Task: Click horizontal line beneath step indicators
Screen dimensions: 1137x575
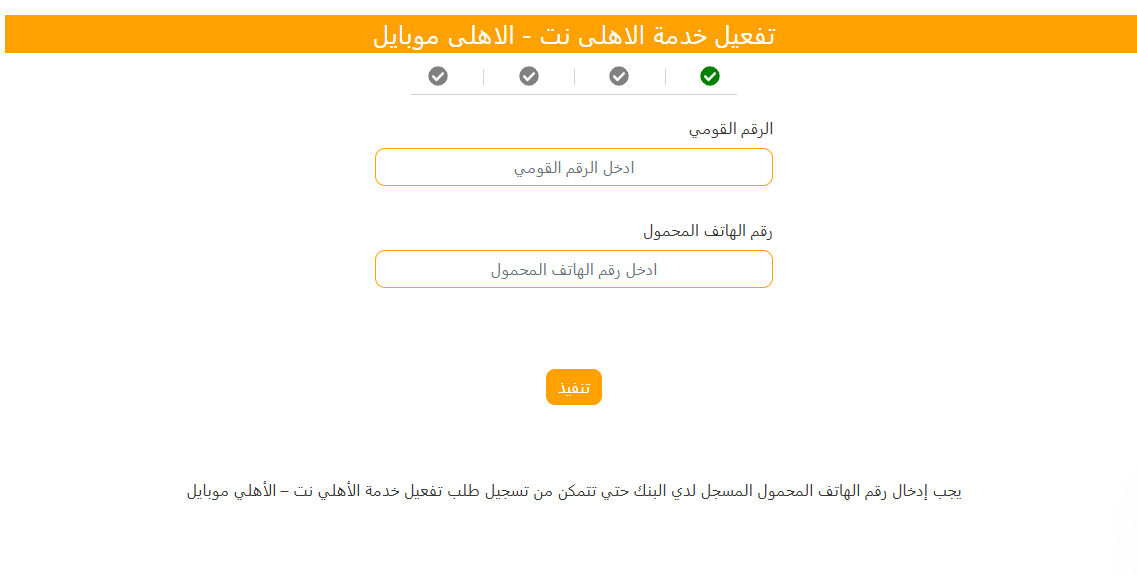Action: click(574, 94)
